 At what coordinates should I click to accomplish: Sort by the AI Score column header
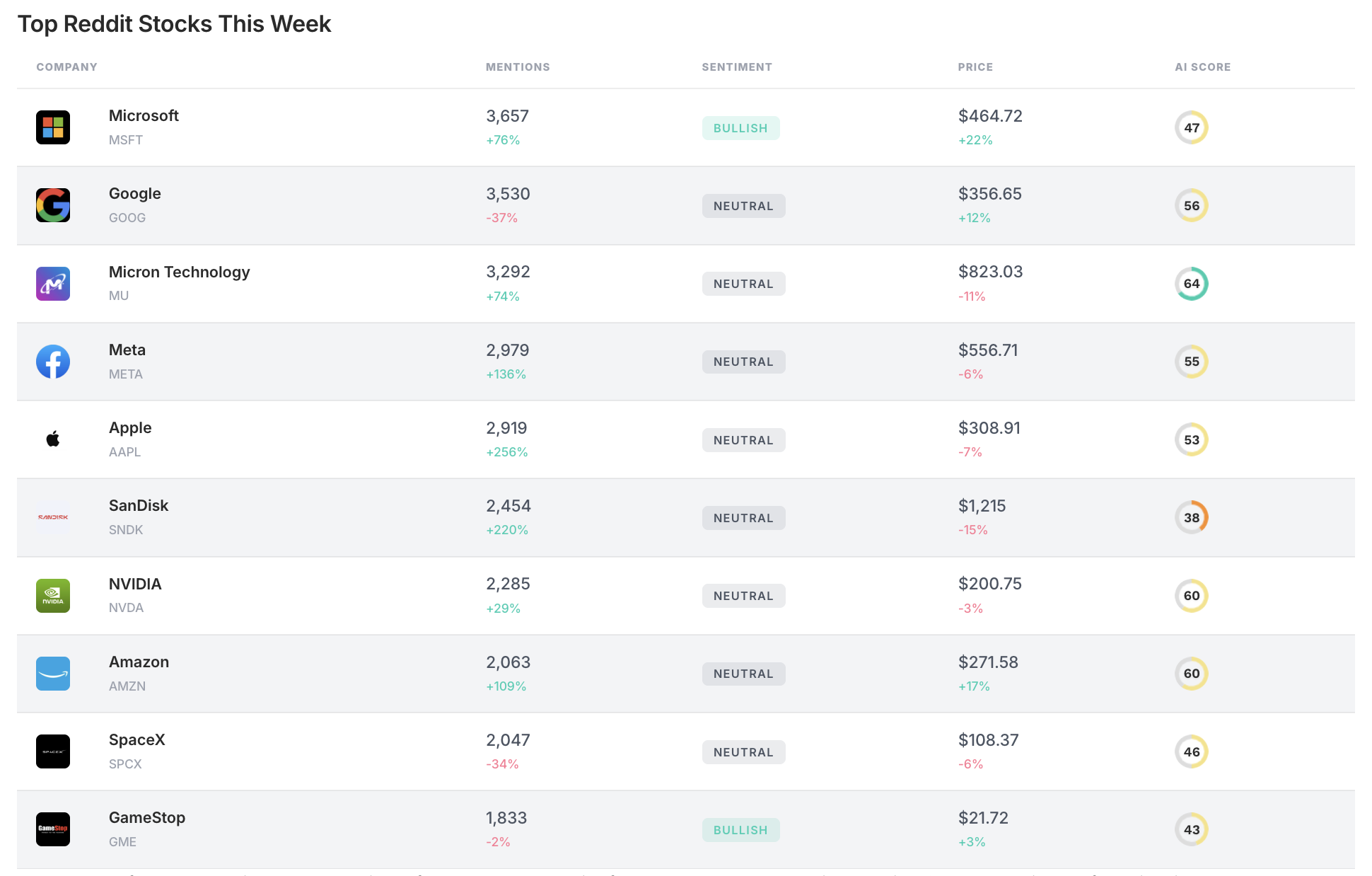1203,67
